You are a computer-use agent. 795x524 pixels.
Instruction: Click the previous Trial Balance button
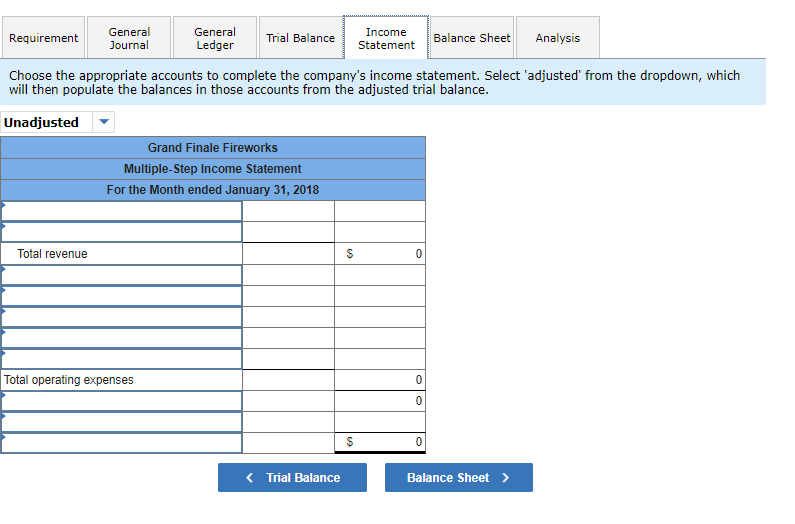[293, 477]
